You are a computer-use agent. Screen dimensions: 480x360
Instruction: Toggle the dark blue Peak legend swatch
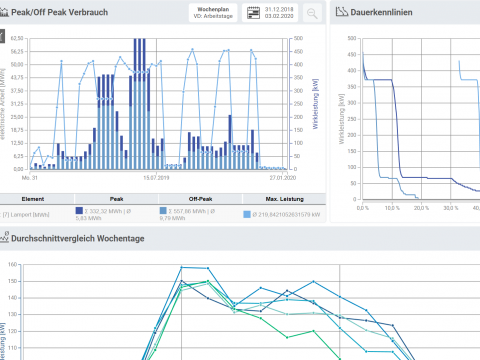[x=79, y=210]
